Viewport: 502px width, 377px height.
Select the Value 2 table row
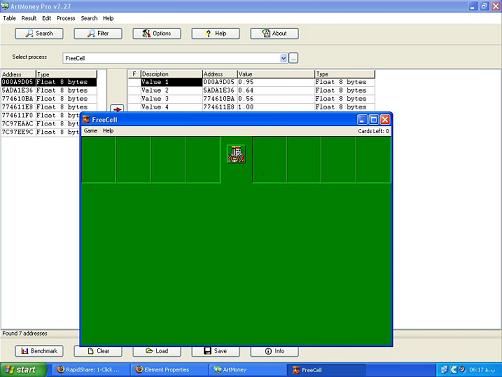pos(251,90)
